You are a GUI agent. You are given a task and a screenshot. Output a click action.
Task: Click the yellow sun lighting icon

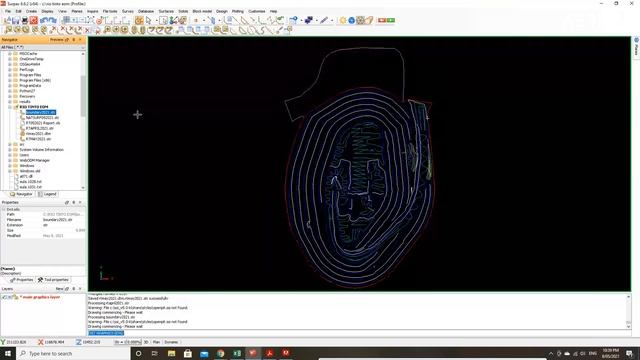(343, 20)
